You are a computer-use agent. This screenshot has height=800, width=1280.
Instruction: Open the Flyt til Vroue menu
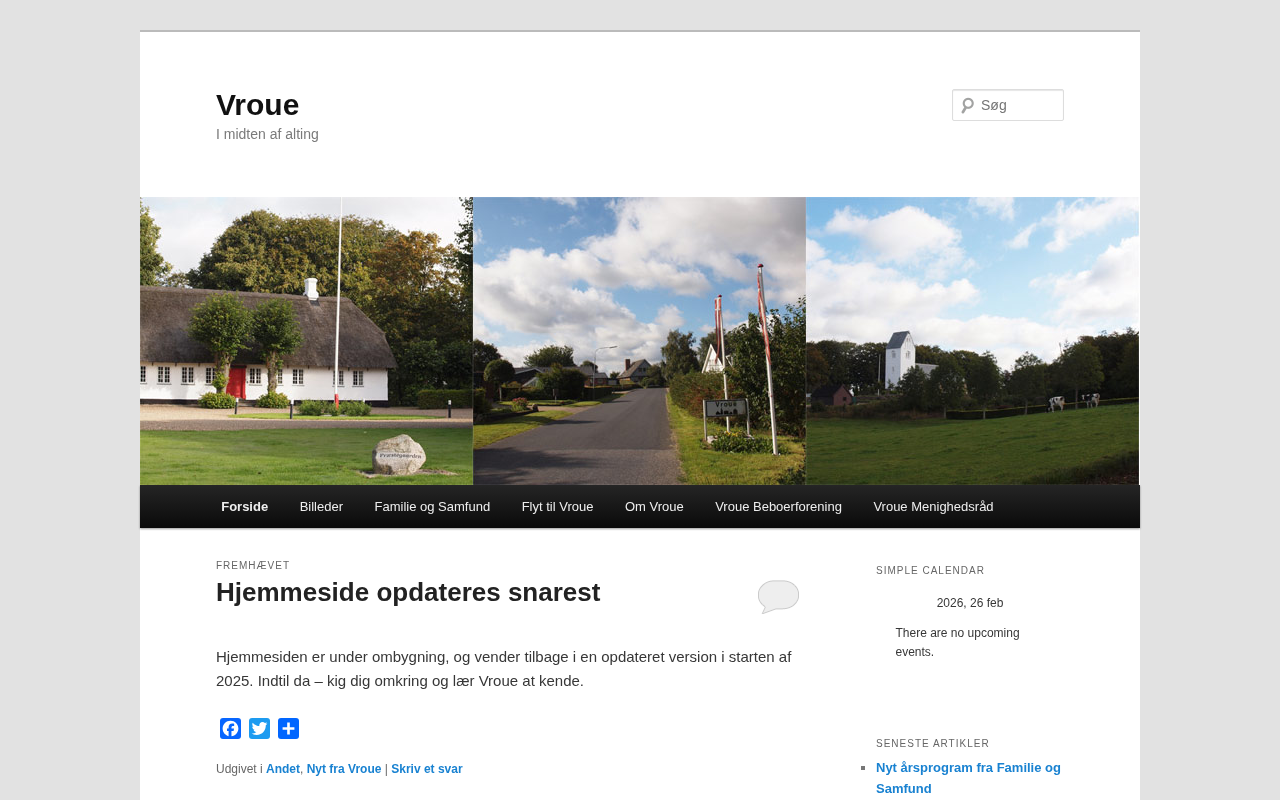click(557, 507)
